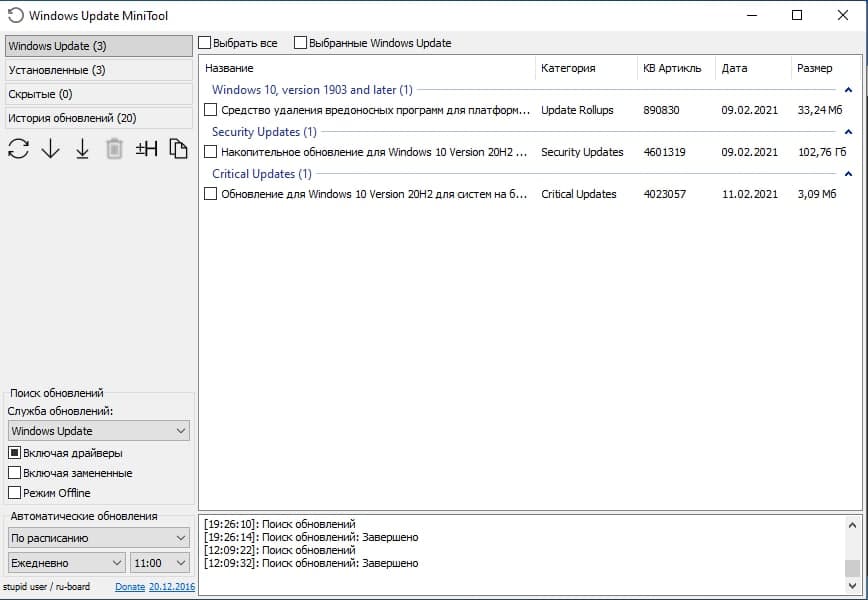Check the KB890830 malware removal update checkbox
Image resolution: width=868 pixels, height=600 pixels.
(x=210, y=110)
